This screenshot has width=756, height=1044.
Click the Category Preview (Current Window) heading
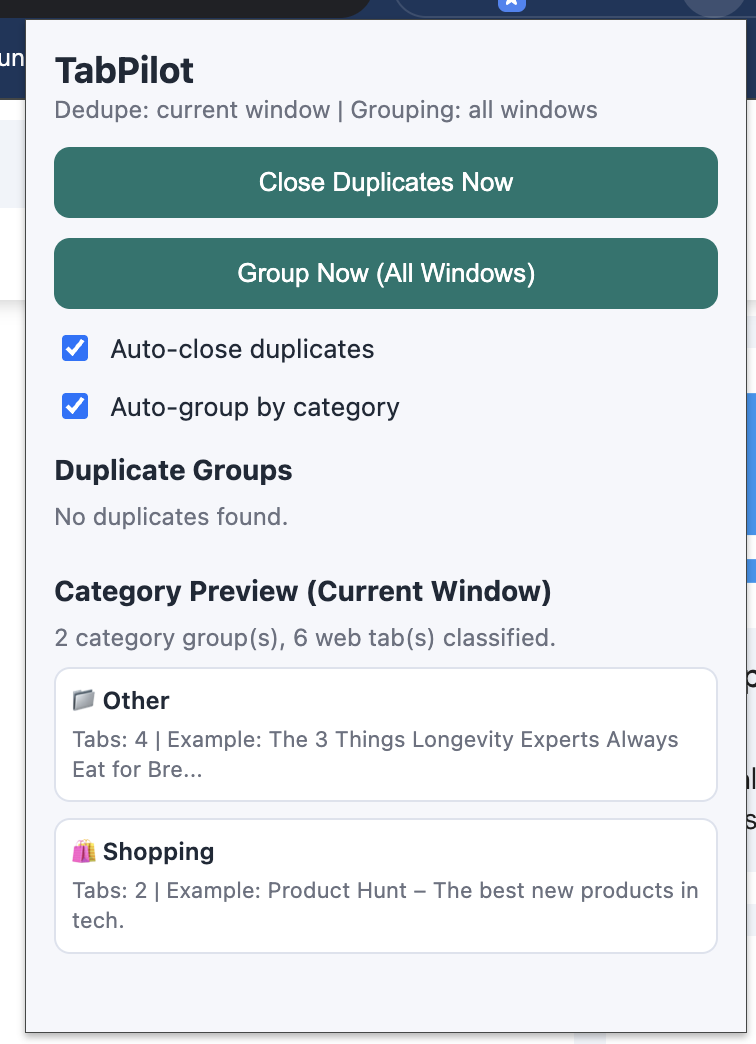302,591
